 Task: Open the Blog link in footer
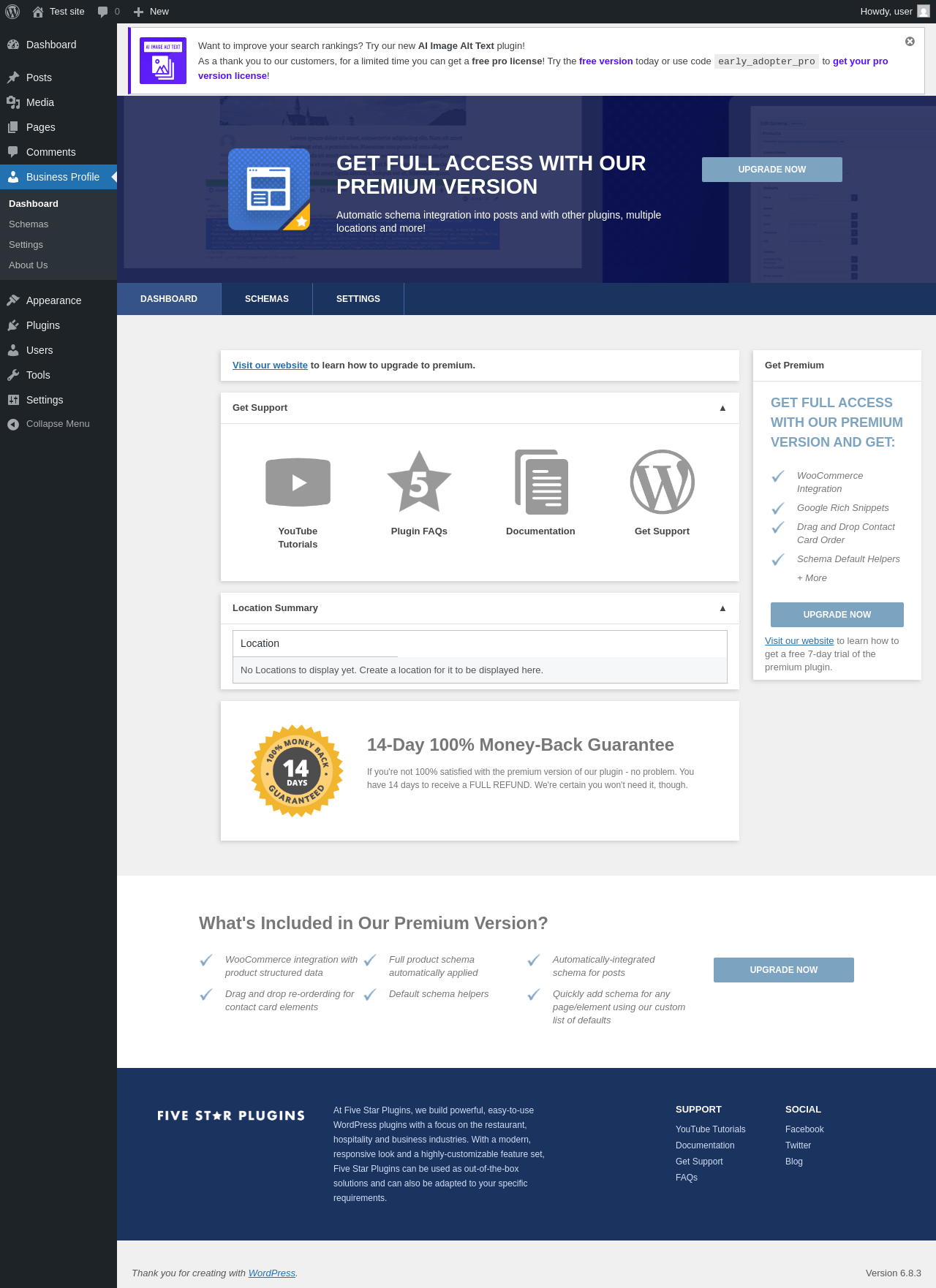[x=794, y=1162]
